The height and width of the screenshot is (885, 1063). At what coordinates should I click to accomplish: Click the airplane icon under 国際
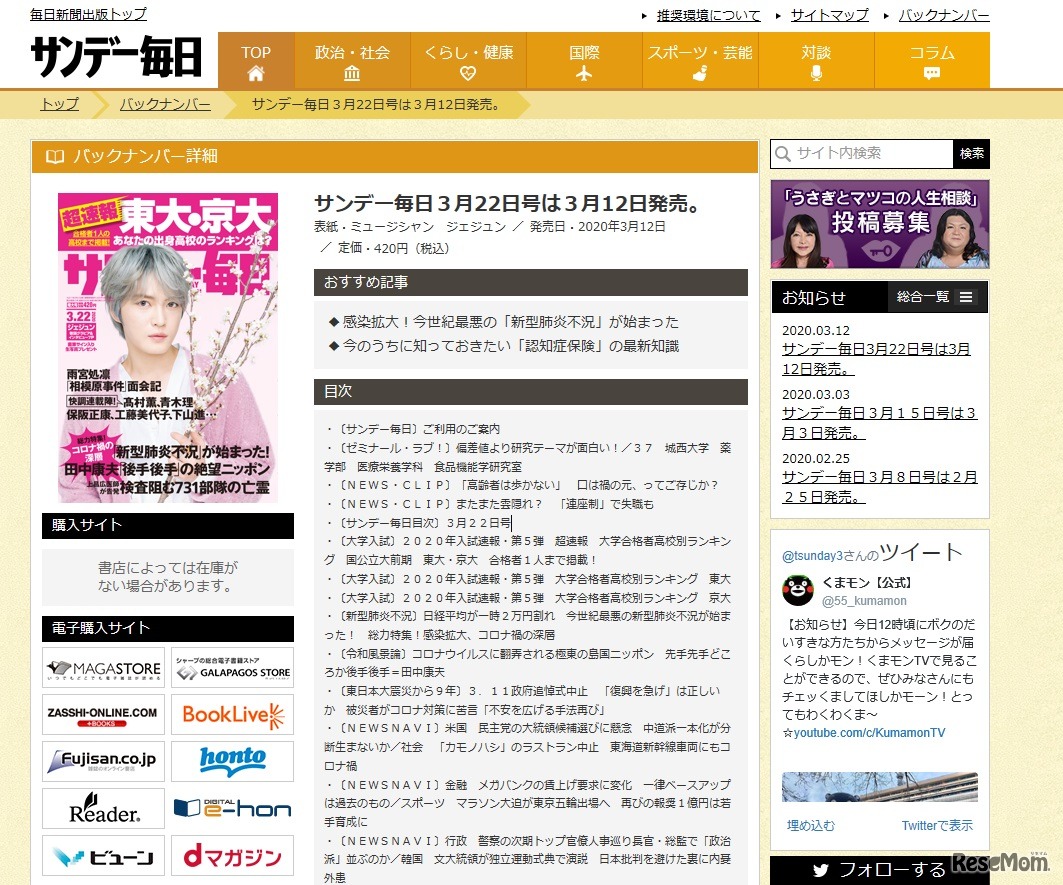585,72
